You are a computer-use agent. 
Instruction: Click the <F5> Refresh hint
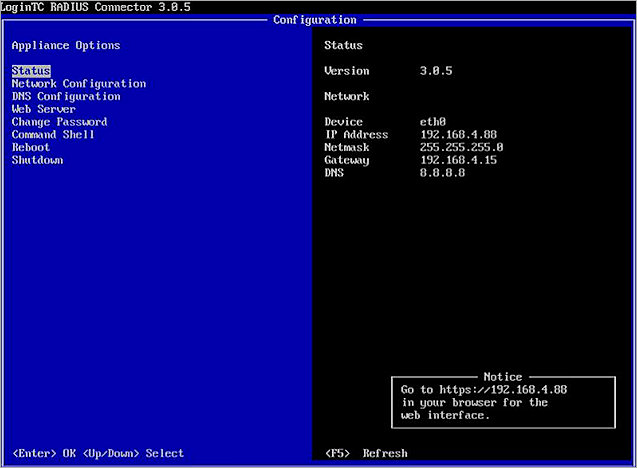[366, 453]
